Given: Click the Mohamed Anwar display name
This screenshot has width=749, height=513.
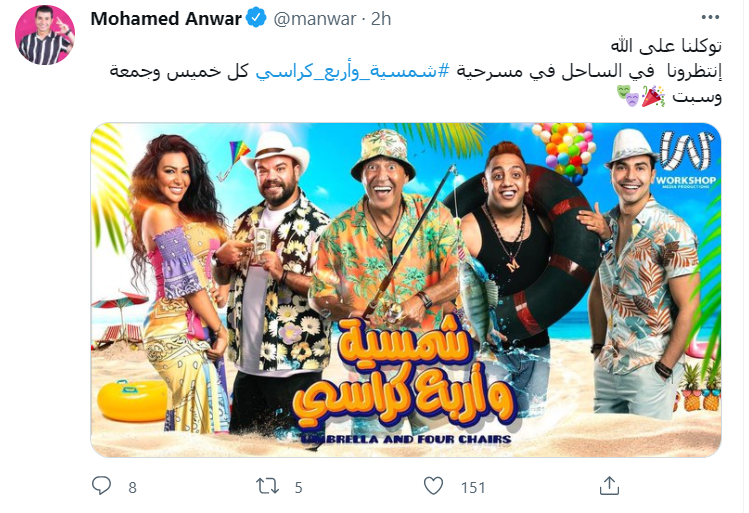Looking at the screenshot, I should (166, 19).
